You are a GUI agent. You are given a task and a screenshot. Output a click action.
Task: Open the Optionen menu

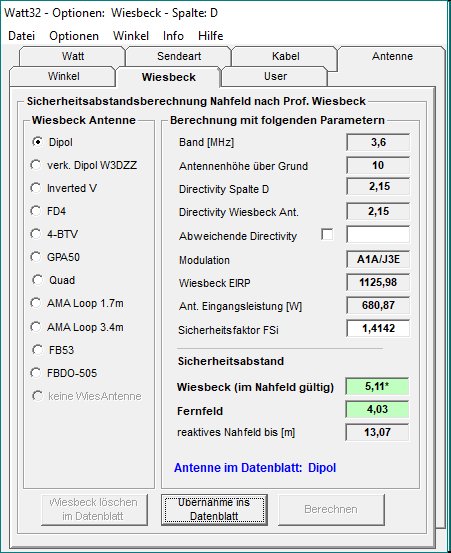(x=74, y=36)
